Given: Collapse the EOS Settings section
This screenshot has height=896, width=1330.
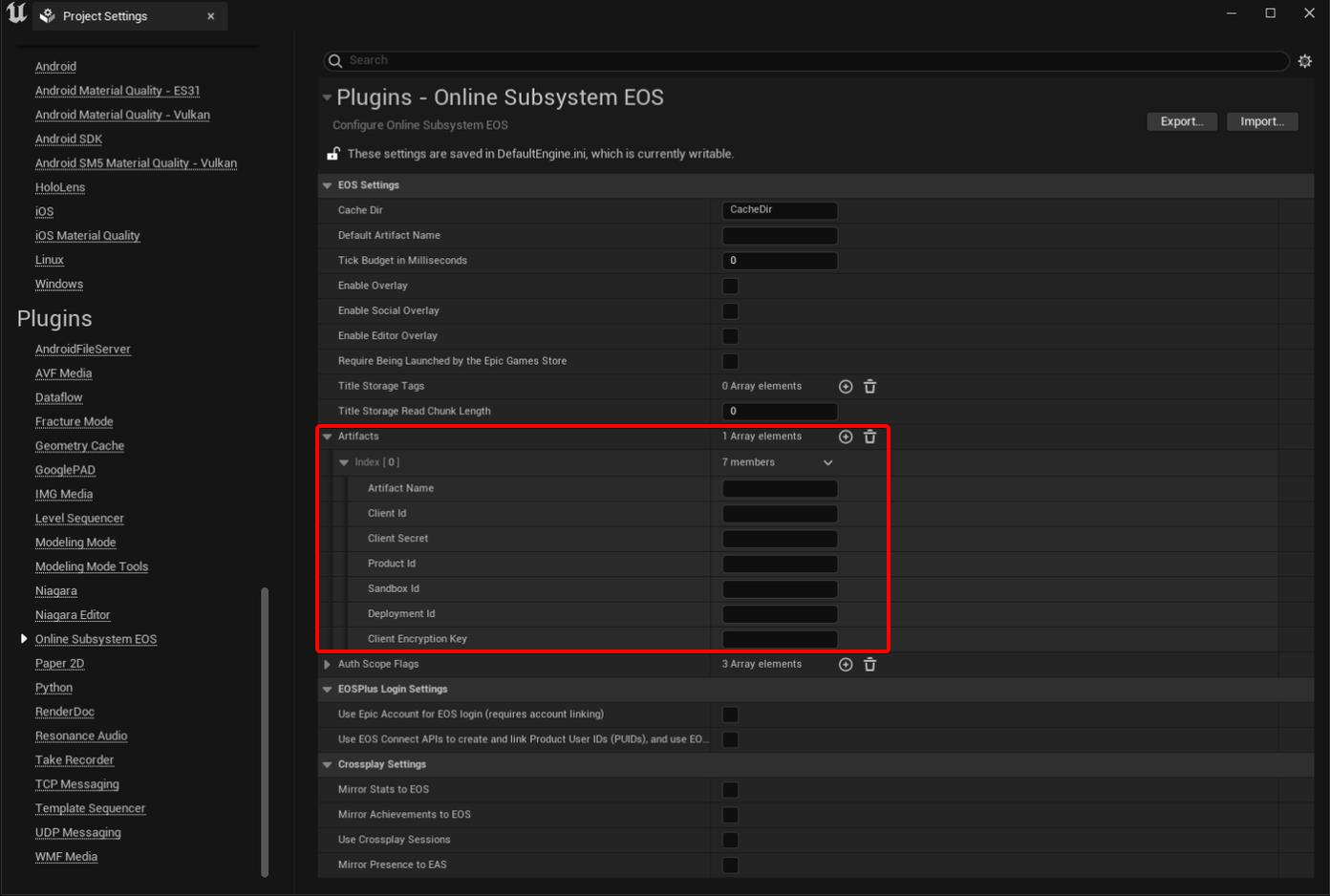Looking at the screenshot, I should pos(326,184).
